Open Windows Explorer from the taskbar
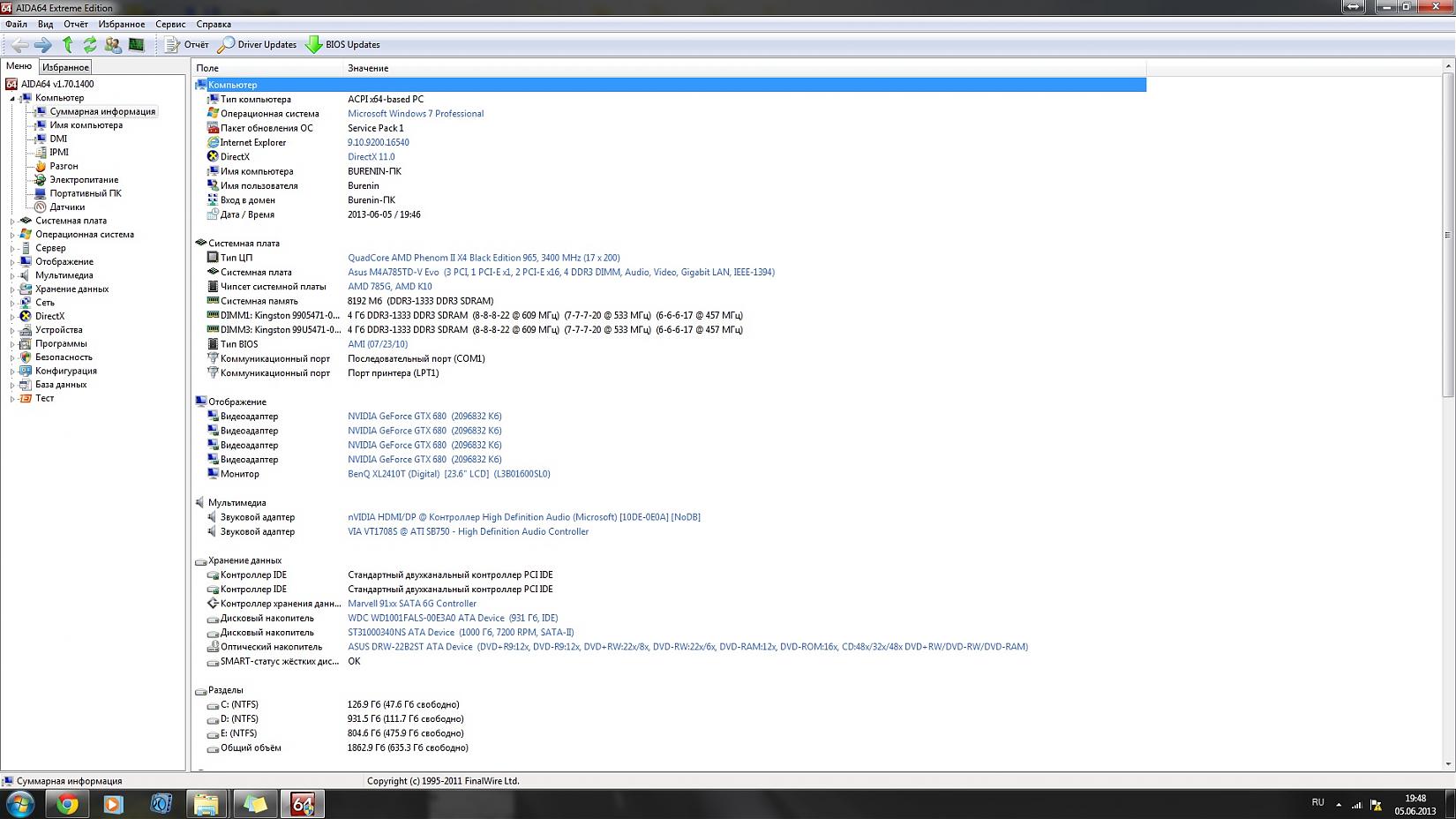This screenshot has width=1456, height=819. [206, 804]
